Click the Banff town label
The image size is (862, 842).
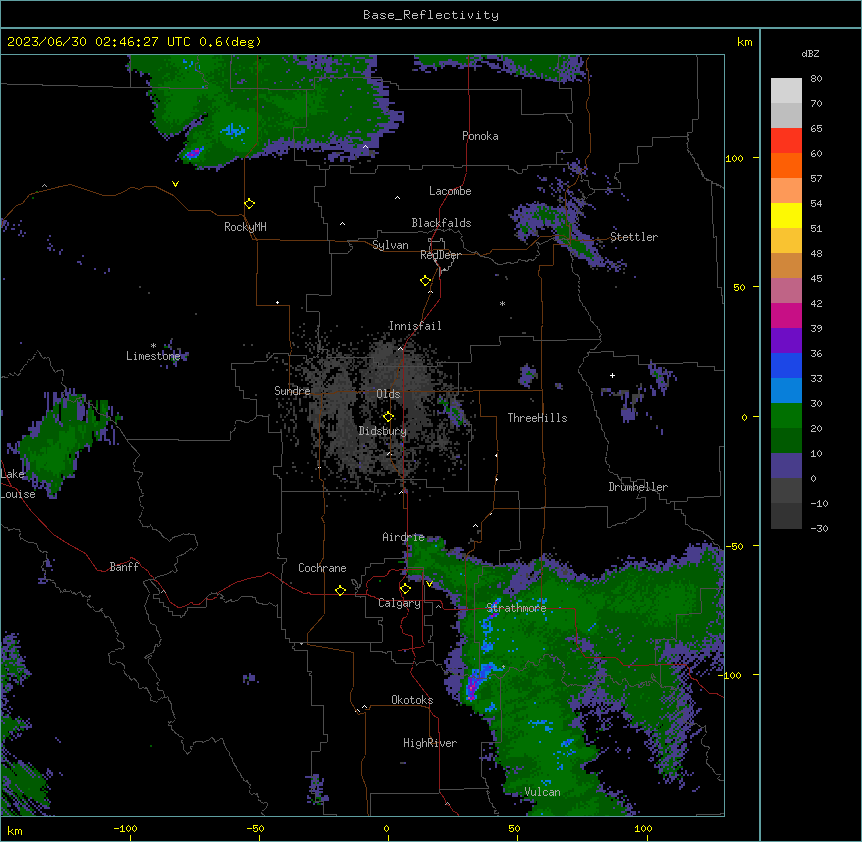click(124, 567)
